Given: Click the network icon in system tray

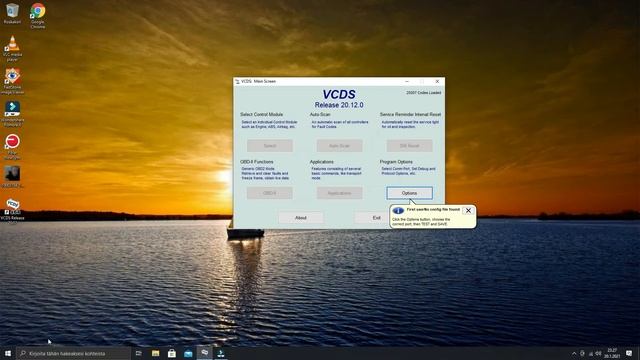Looking at the screenshot, I should pos(590,353).
